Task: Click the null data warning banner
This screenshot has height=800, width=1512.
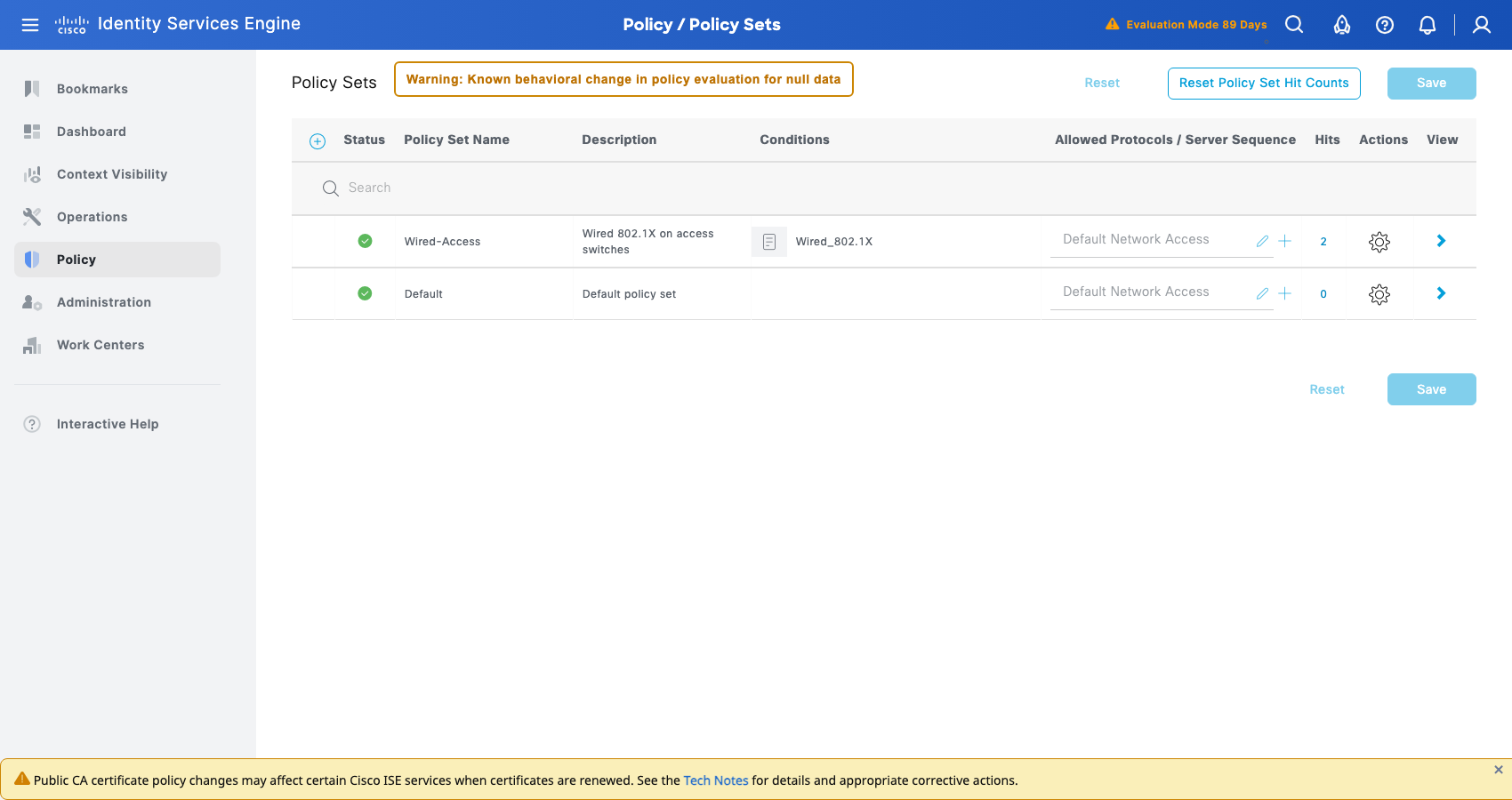Action: coord(623,79)
